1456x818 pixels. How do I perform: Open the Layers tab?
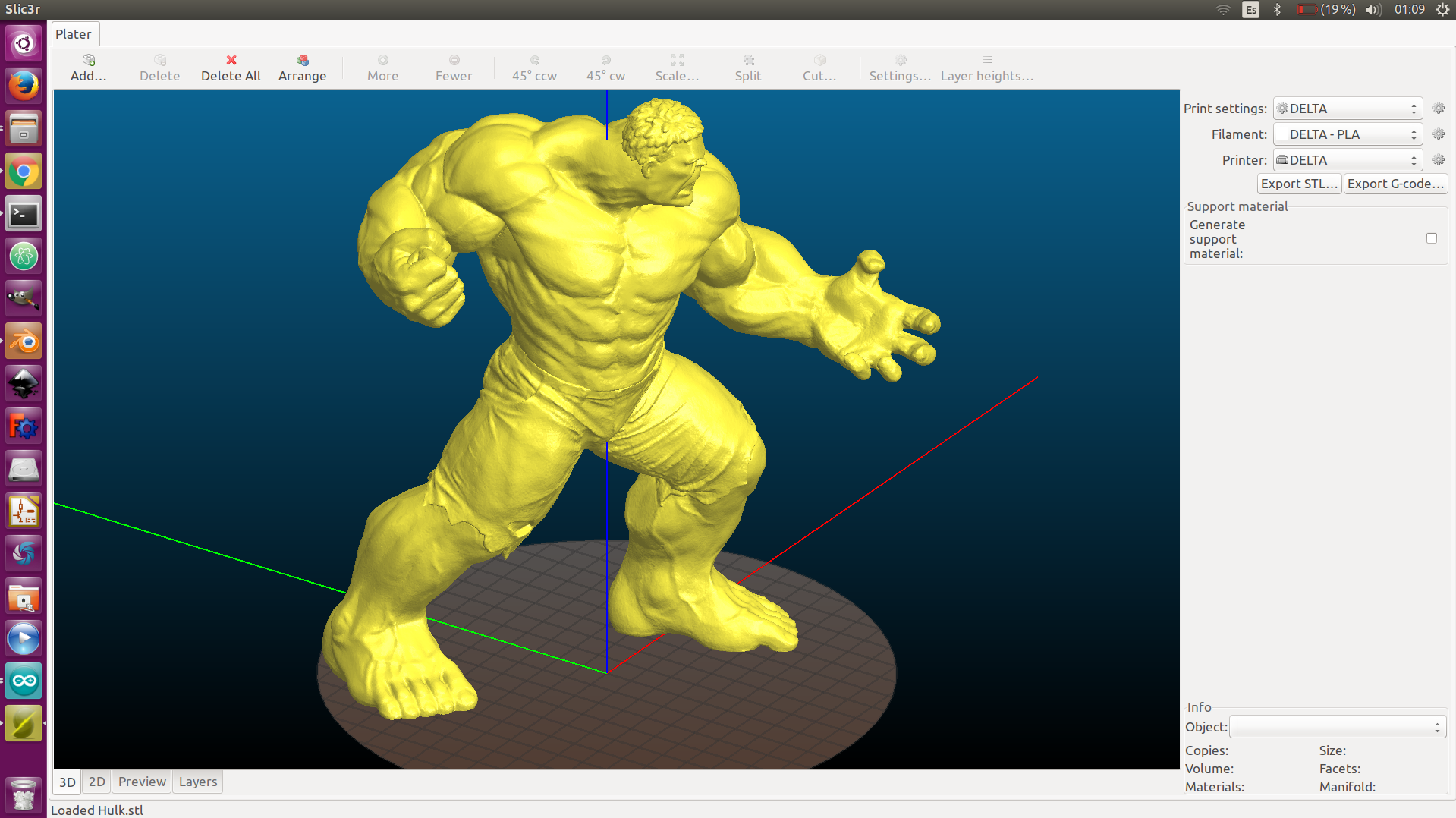click(x=198, y=782)
